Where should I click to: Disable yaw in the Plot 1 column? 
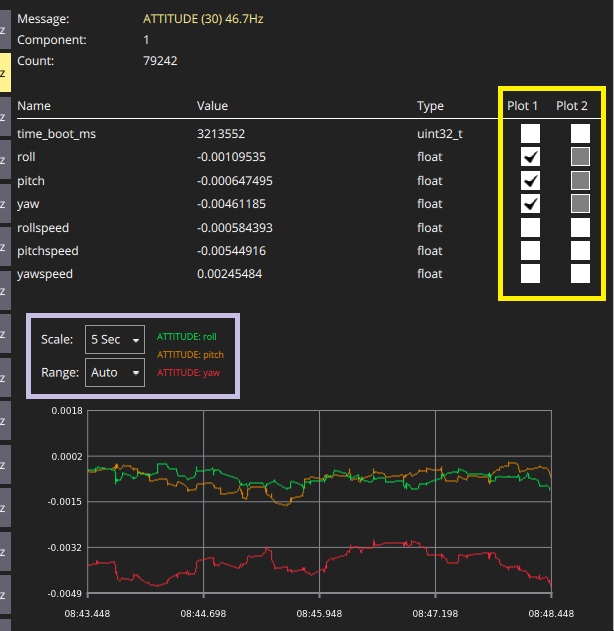[531, 204]
